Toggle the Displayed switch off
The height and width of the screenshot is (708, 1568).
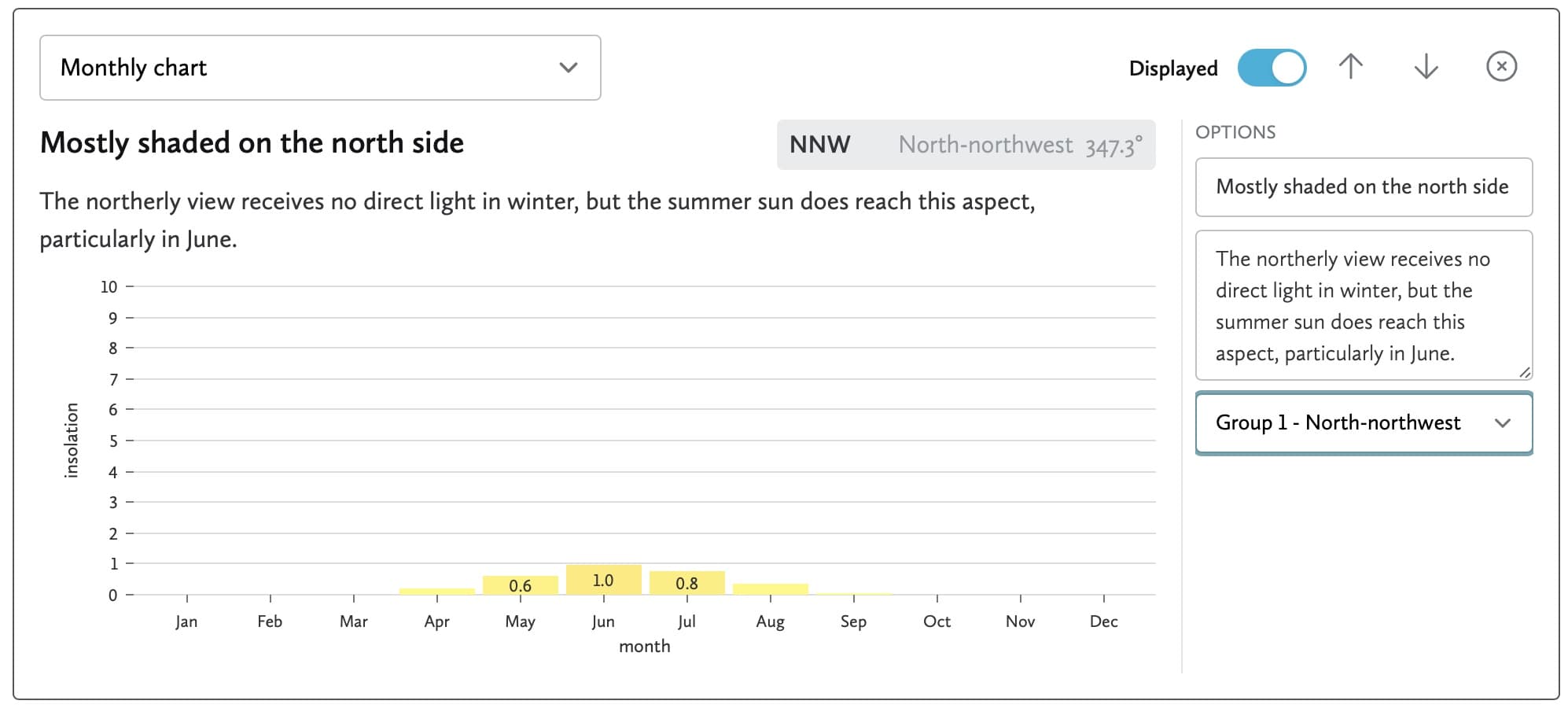click(1272, 68)
